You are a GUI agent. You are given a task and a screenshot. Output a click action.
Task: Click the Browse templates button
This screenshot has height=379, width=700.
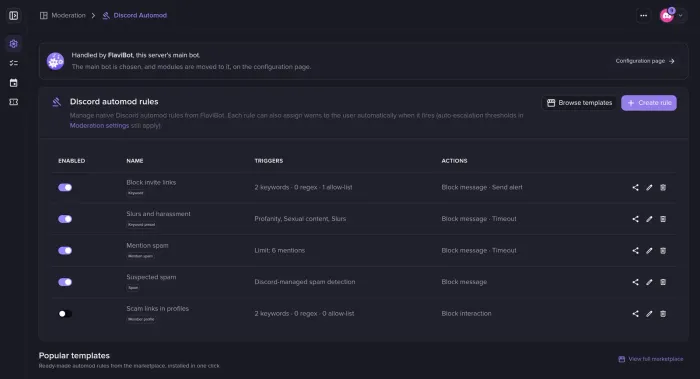coord(579,103)
